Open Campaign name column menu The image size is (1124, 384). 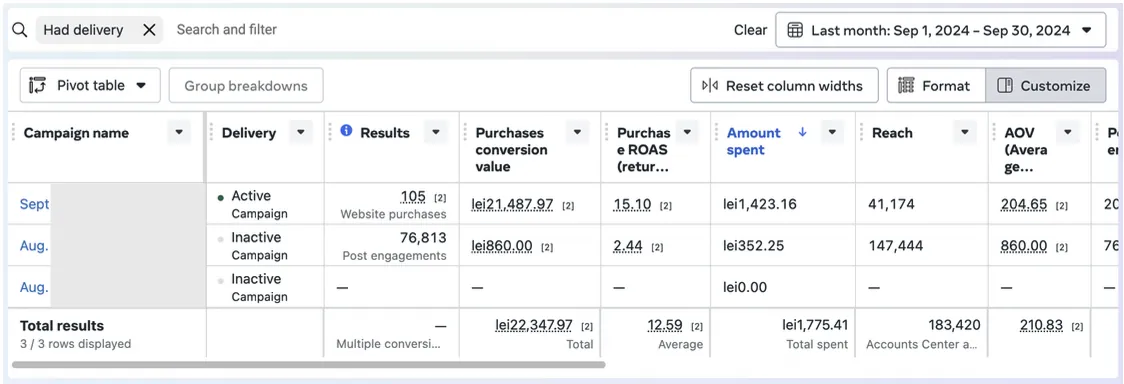click(x=179, y=133)
